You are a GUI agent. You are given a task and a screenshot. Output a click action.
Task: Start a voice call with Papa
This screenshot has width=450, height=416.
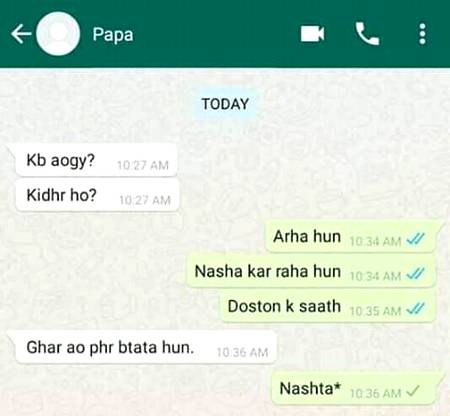click(x=367, y=34)
